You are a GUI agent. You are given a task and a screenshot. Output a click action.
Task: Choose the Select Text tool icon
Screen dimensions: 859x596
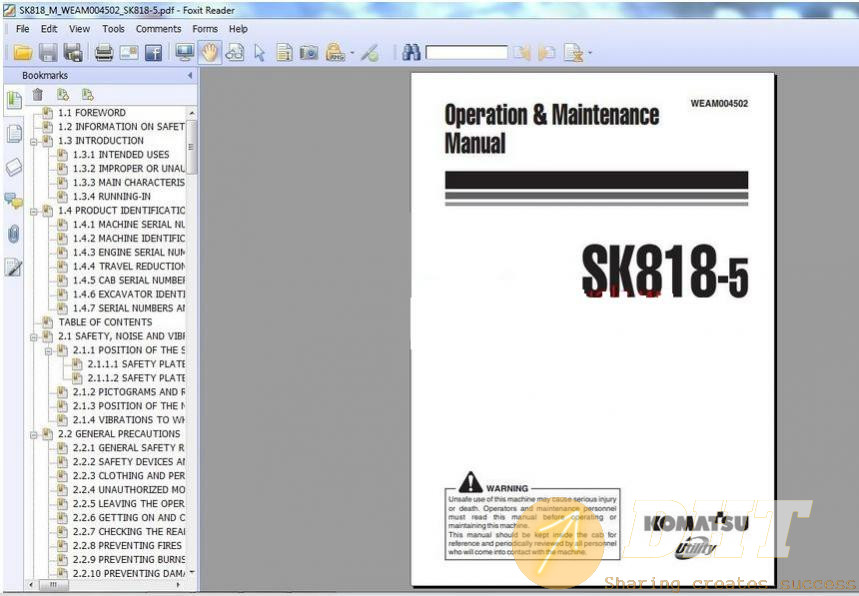(284, 53)
